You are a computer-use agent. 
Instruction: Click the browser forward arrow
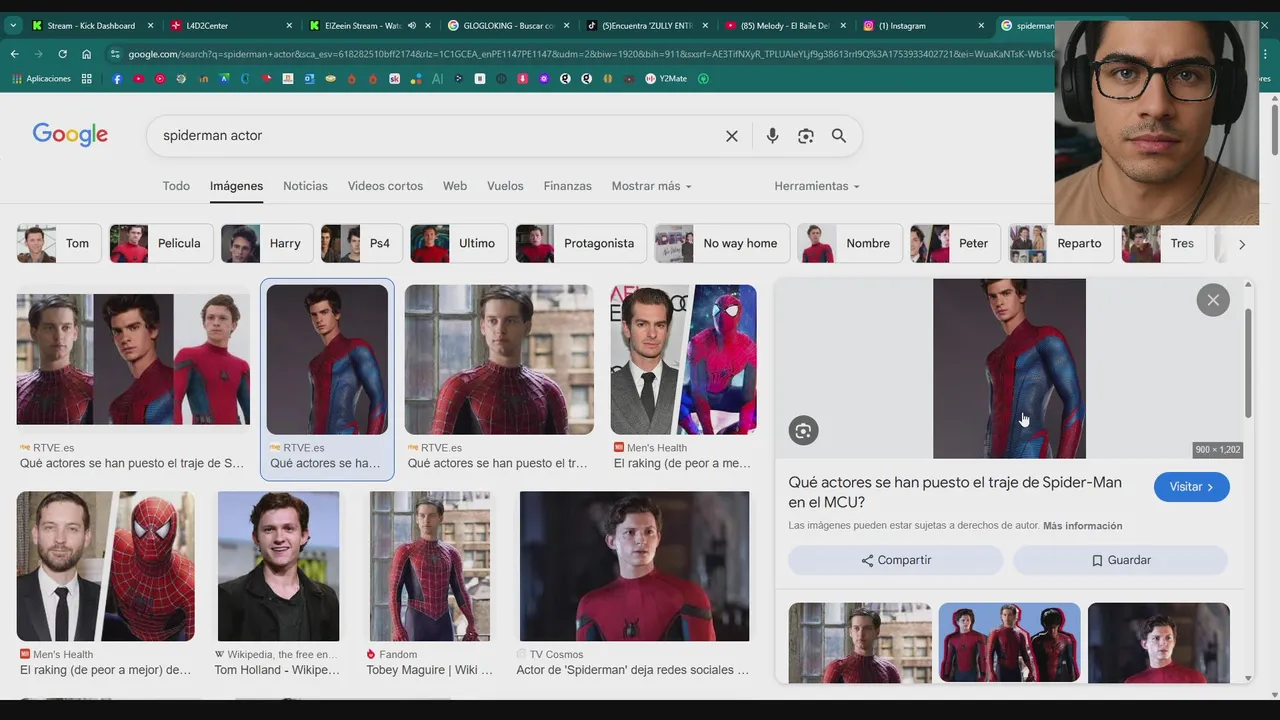pyautogui.click(x=38, y=54)
